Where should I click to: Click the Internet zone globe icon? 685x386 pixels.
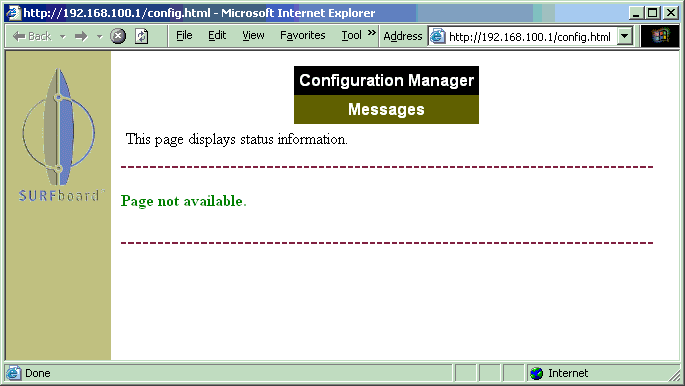click(536, 373)
